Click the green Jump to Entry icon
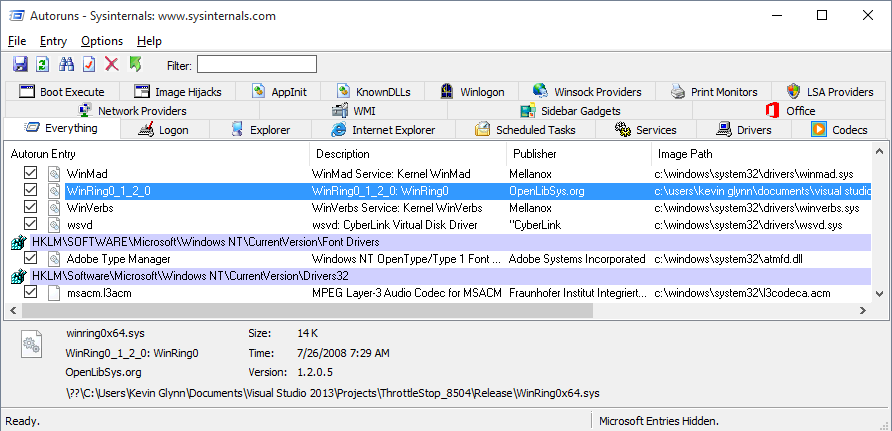Screen dimensions: 892x431 tap(135, 64)
